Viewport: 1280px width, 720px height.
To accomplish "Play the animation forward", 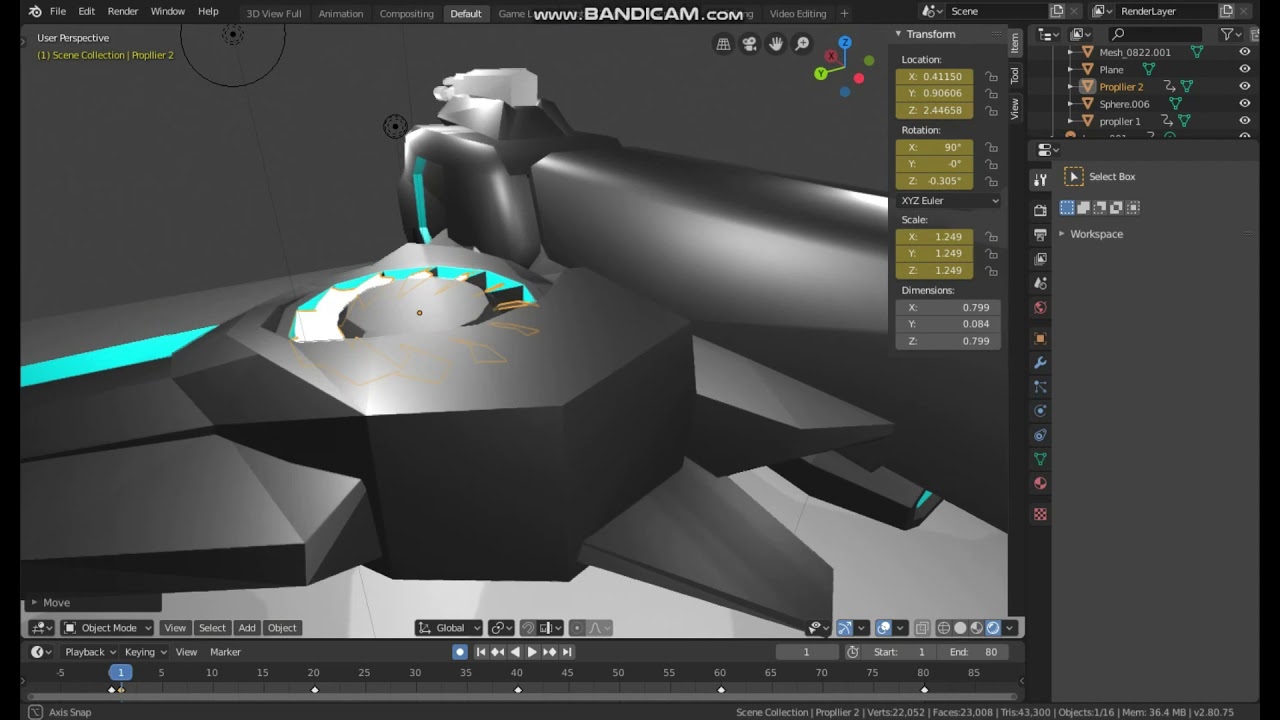I will pyautogui.click(x=532, y=652).
